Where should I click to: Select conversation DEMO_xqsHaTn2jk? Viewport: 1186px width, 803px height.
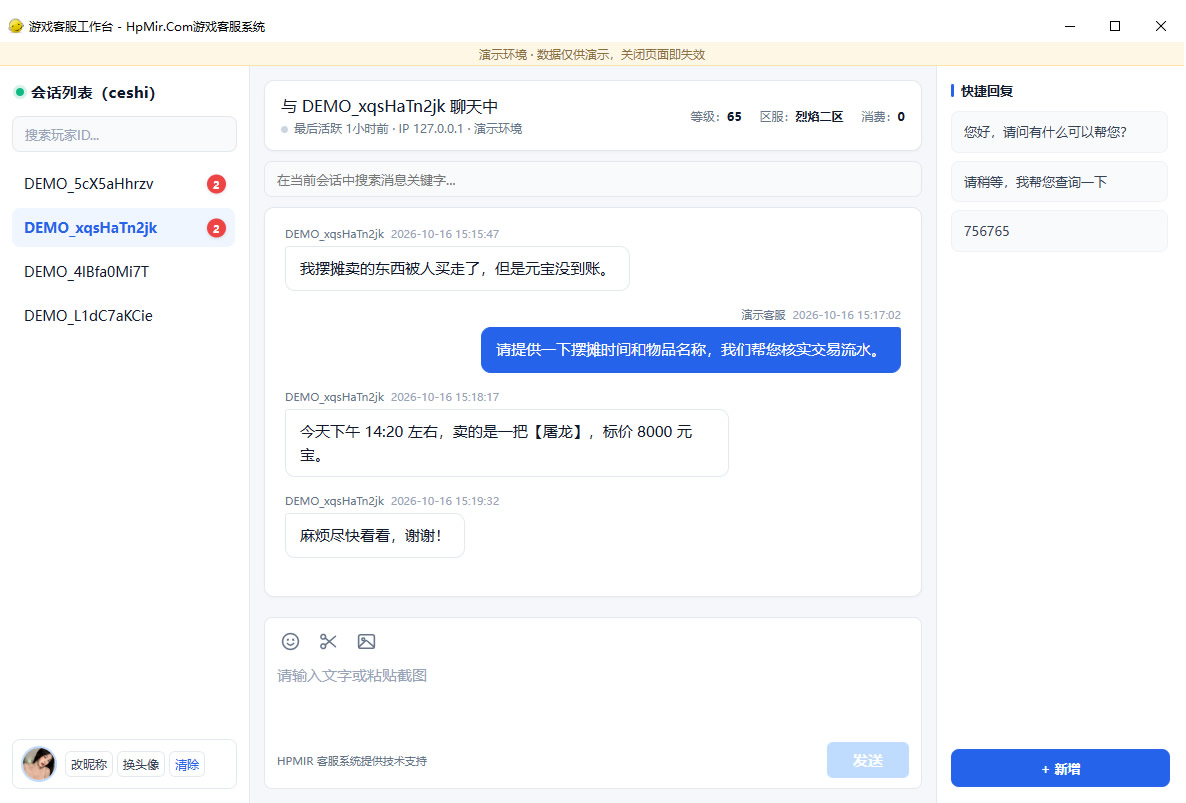124,228
